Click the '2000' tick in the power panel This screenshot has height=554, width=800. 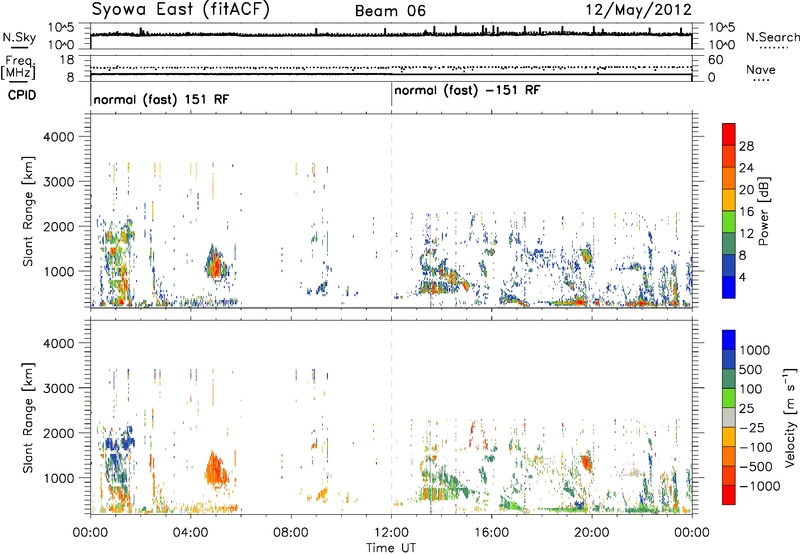tap(59, 226)
